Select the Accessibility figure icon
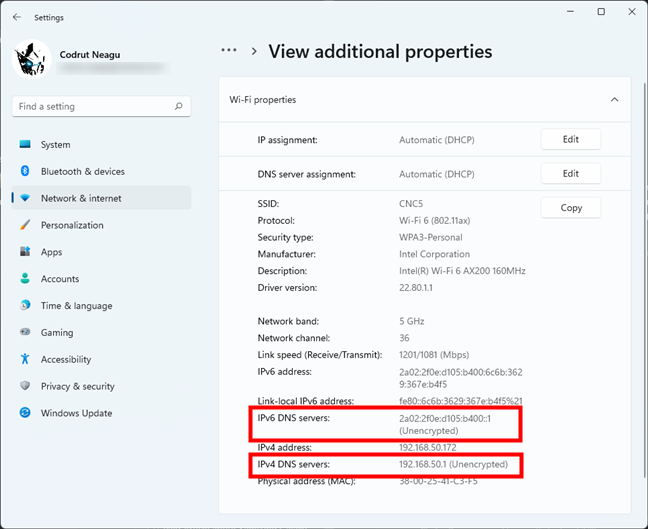This screenshot has width=648, height=529. click(x=25, y=359)
